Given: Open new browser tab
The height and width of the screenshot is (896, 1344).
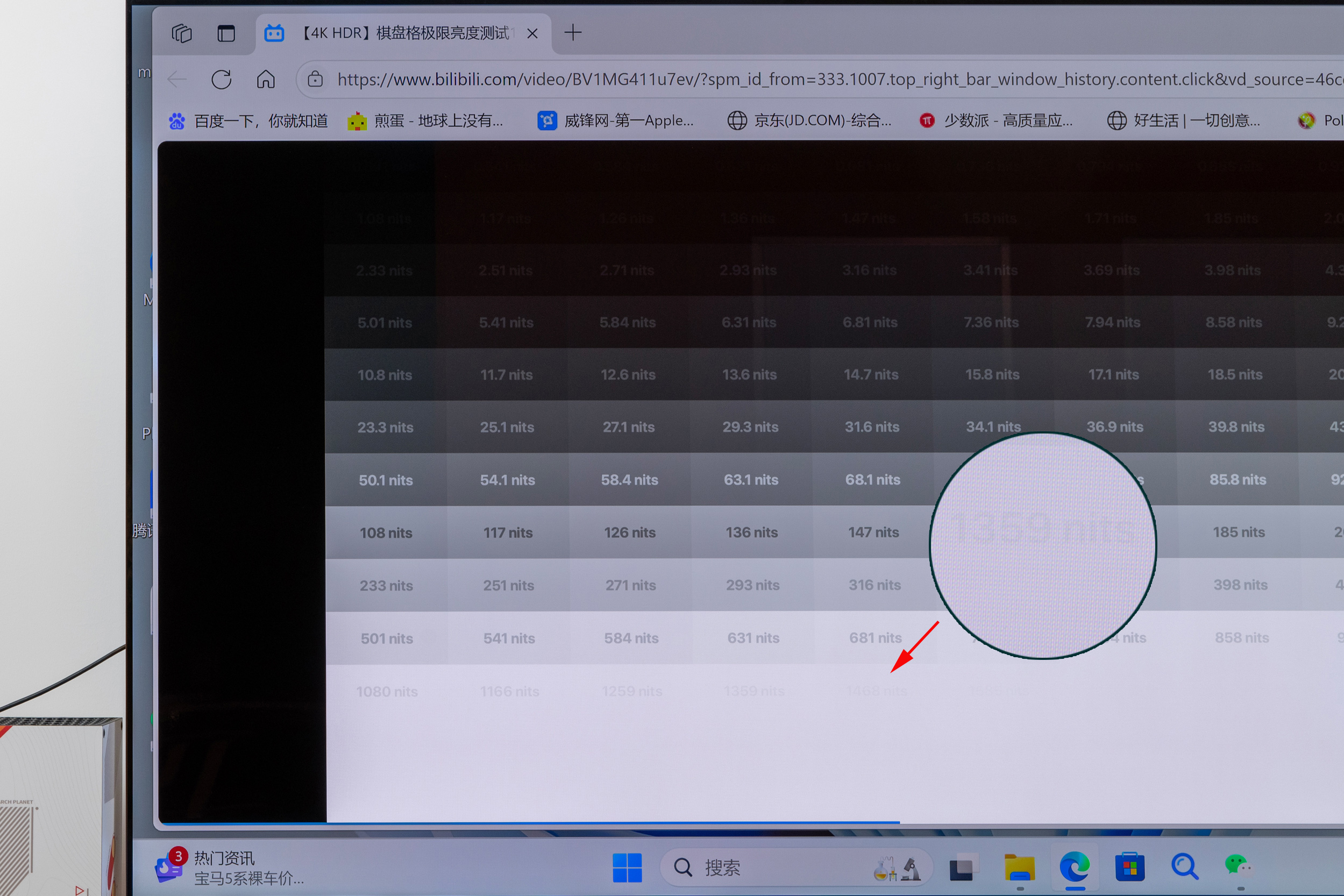Looking at the screenshot, I should pyautogui.click(x=573, y=33).
